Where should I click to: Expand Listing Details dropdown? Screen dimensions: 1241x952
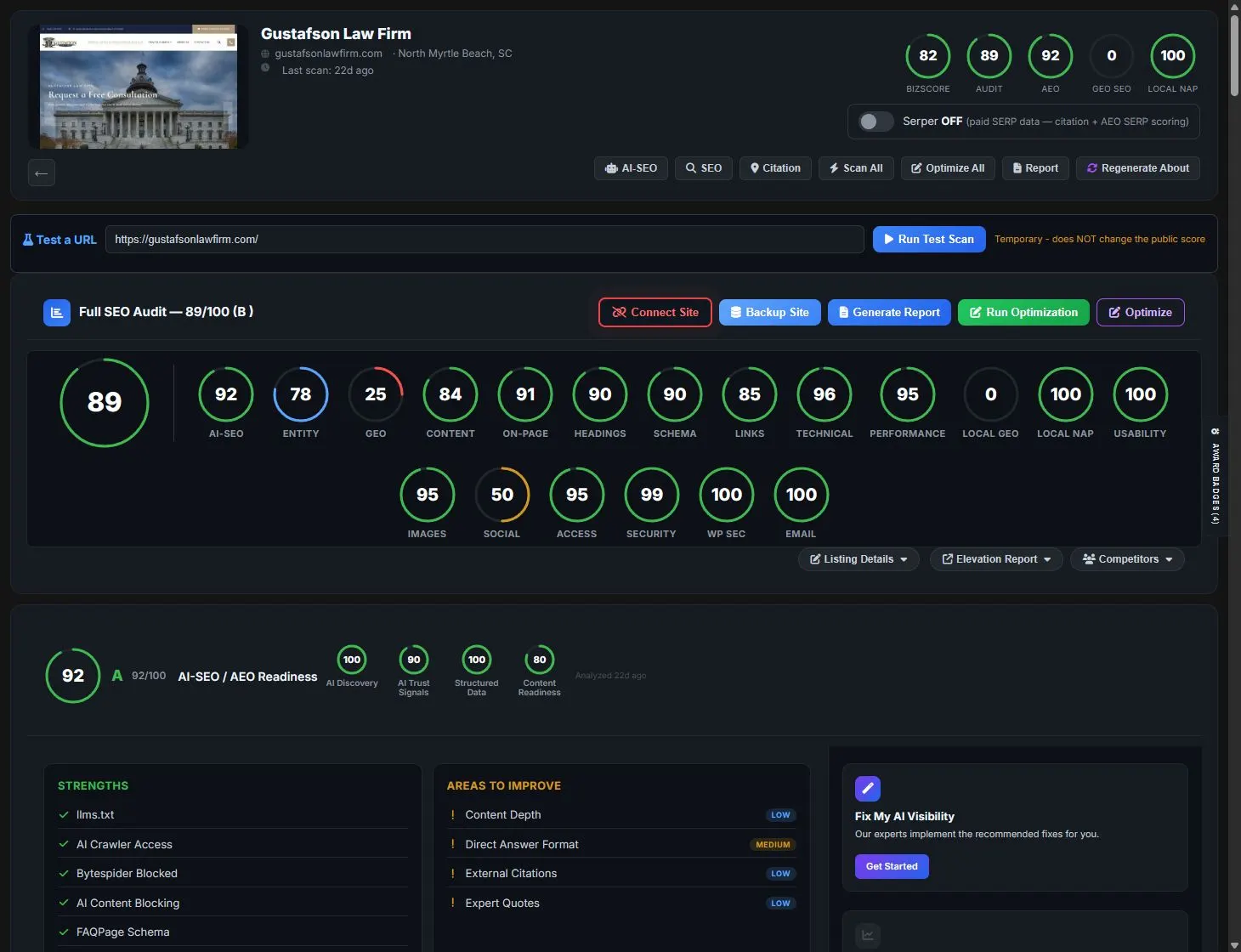[858, 559]
